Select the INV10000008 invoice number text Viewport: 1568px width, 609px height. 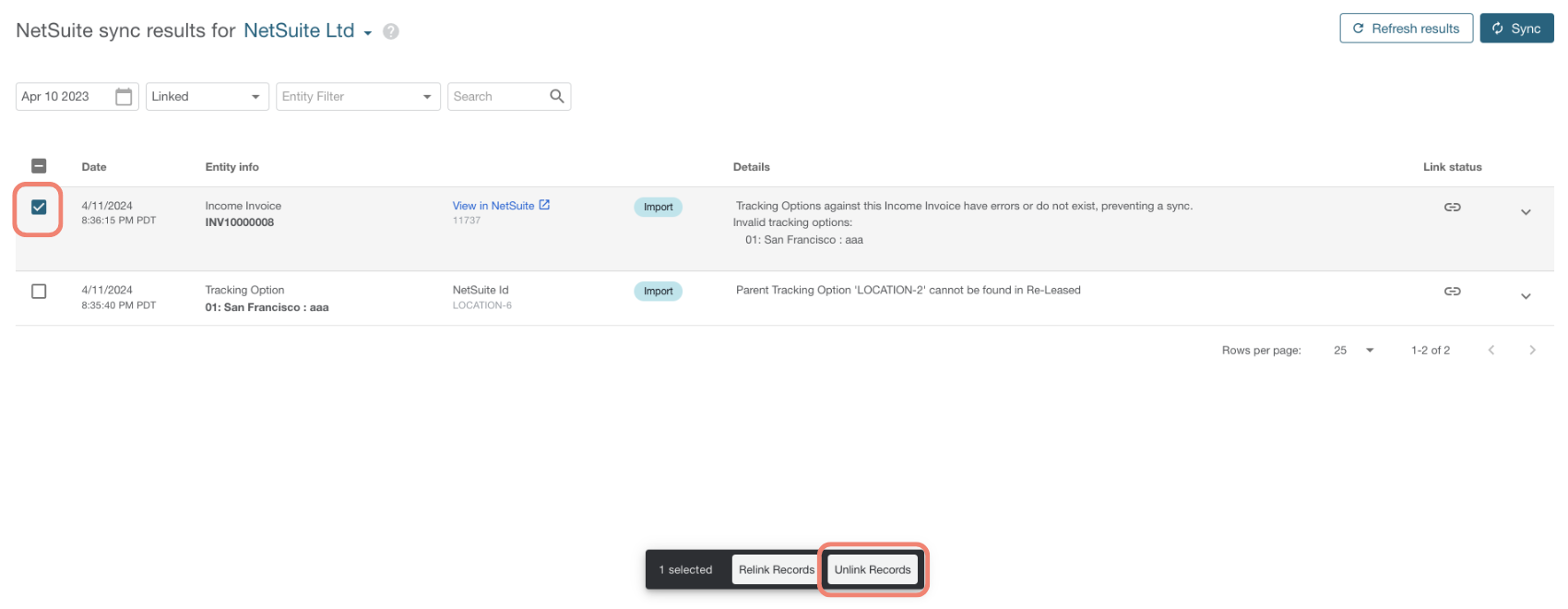240,222
